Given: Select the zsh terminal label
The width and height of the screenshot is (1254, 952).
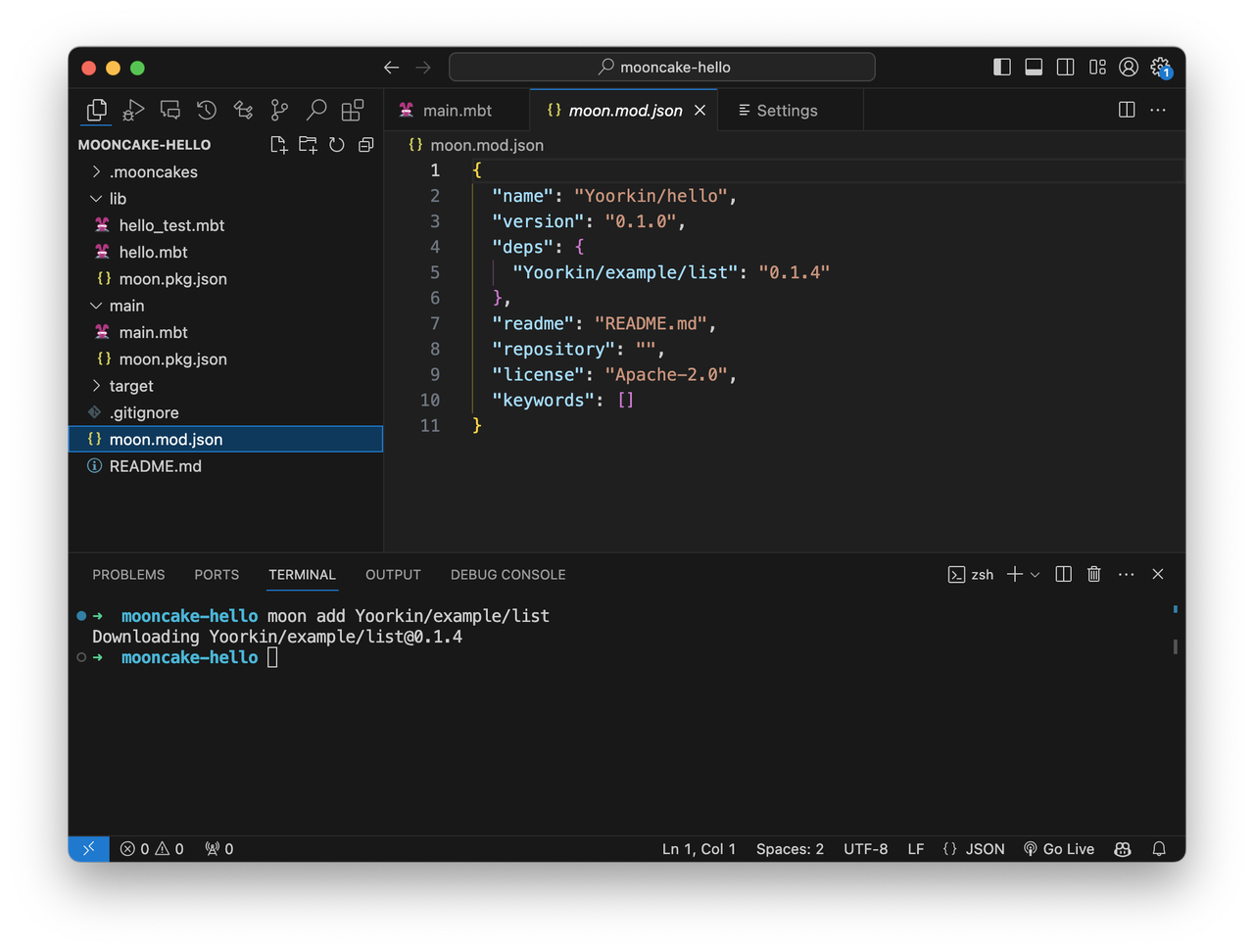Looking at the screenshot, I should pyautogui.click(x=971, y=575).
